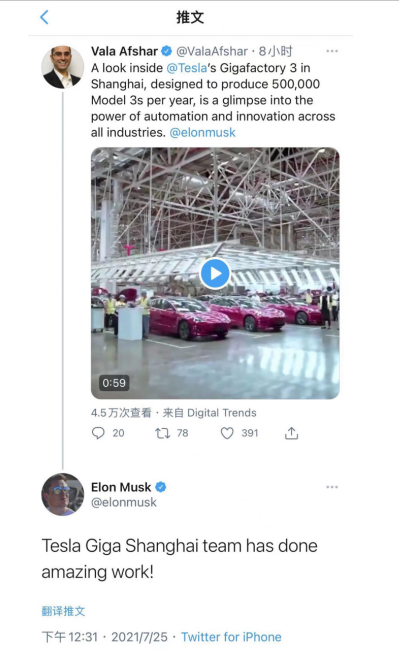Open more options on Vala Afshar's tweet
The width and height of the screenshot is (399, 654).
332,51
